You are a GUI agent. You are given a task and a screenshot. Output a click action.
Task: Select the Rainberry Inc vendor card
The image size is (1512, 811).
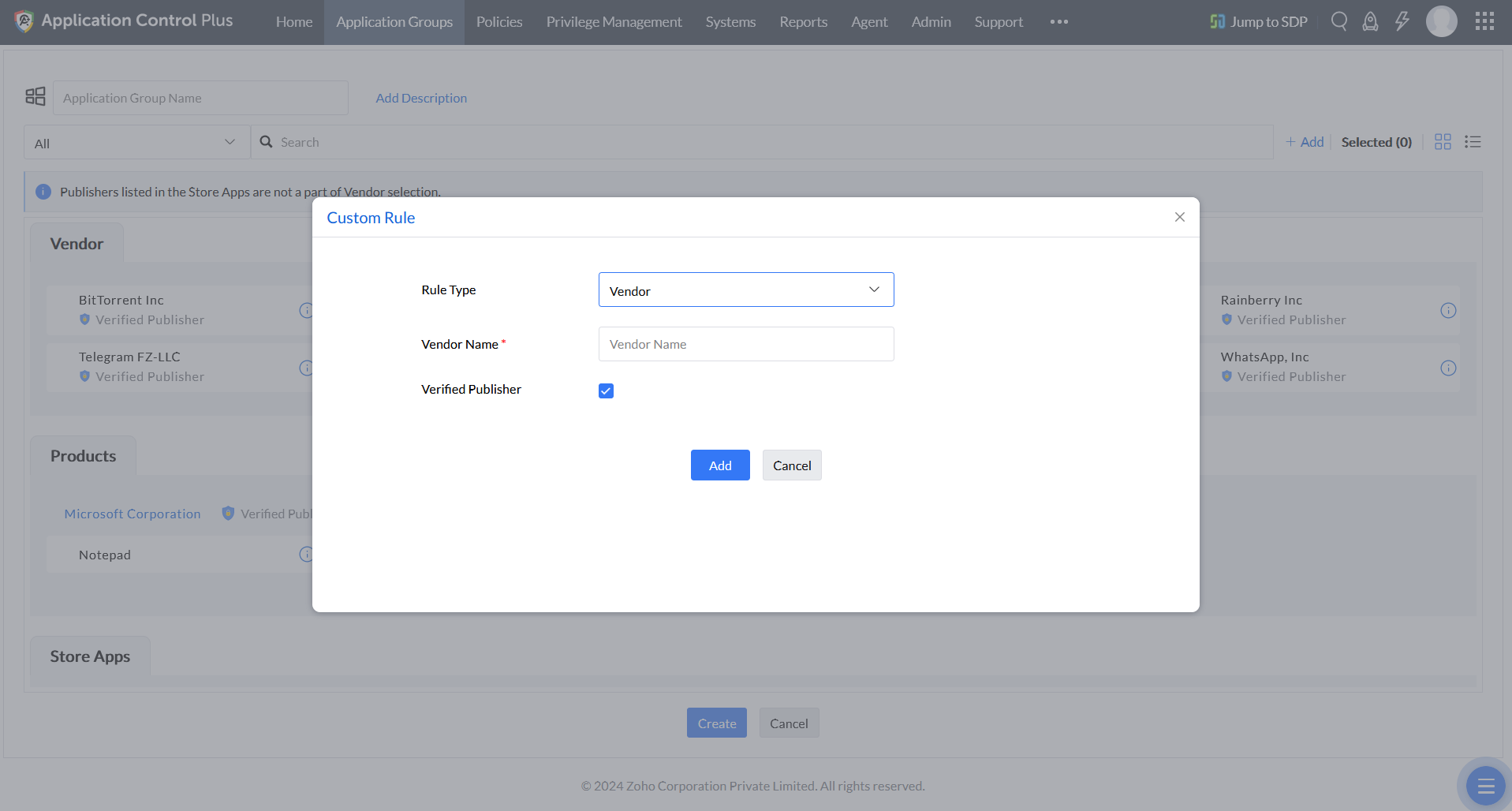click(x=1330, y=310)
